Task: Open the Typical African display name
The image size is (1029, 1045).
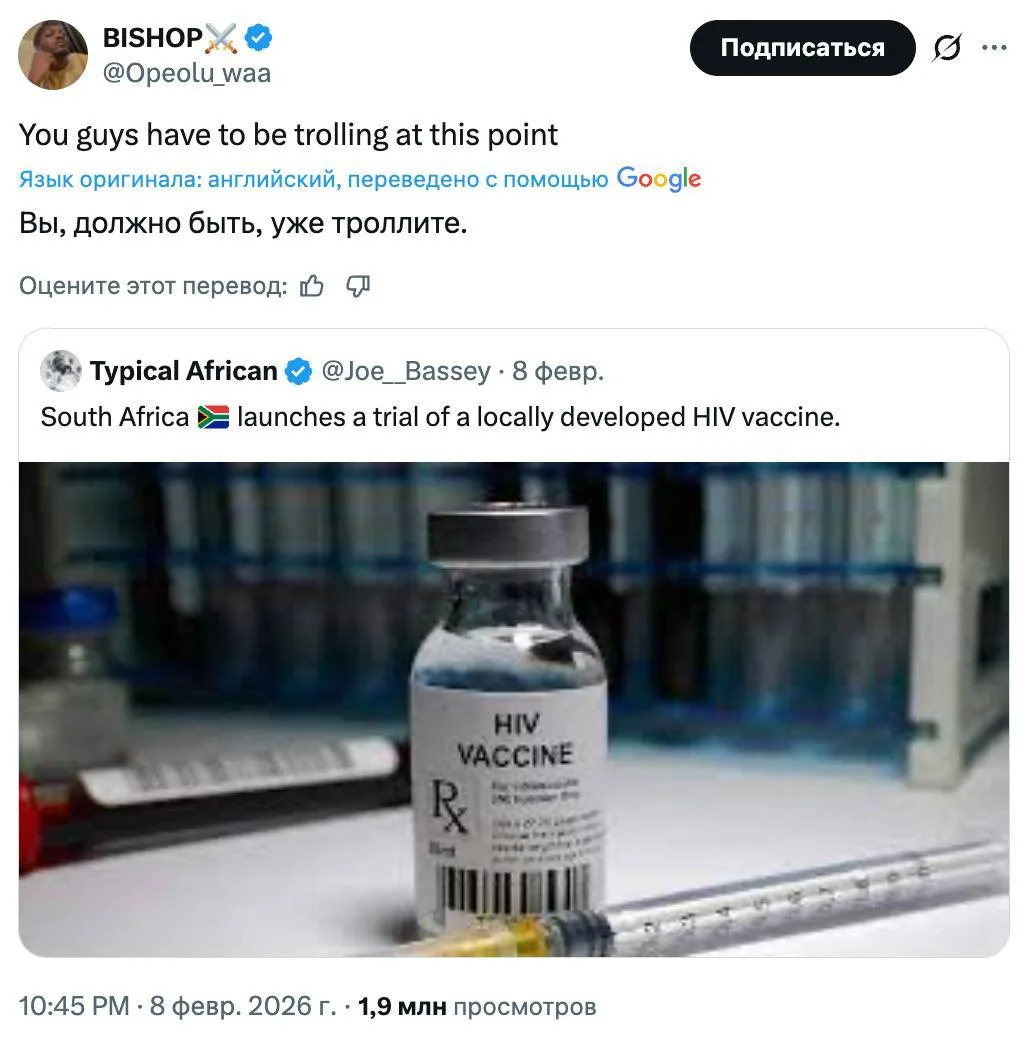Action: click(x=183, y=372)
